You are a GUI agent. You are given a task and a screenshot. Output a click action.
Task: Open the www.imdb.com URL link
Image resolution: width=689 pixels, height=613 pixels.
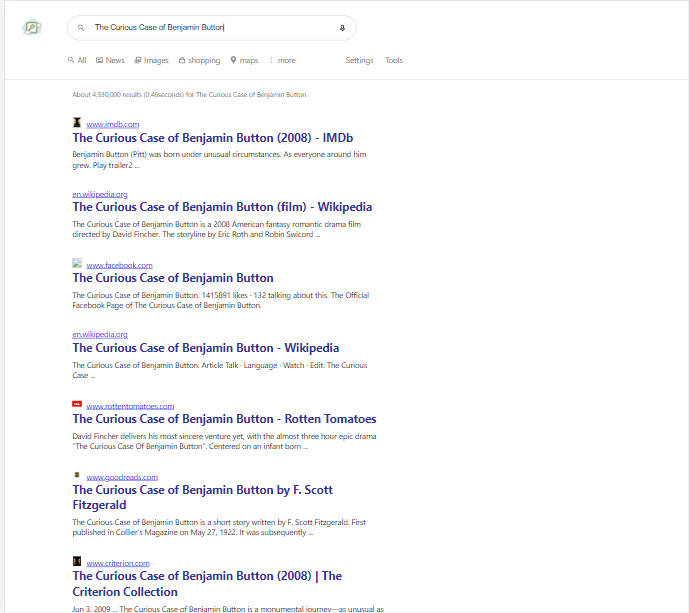(x=112, y=124)
